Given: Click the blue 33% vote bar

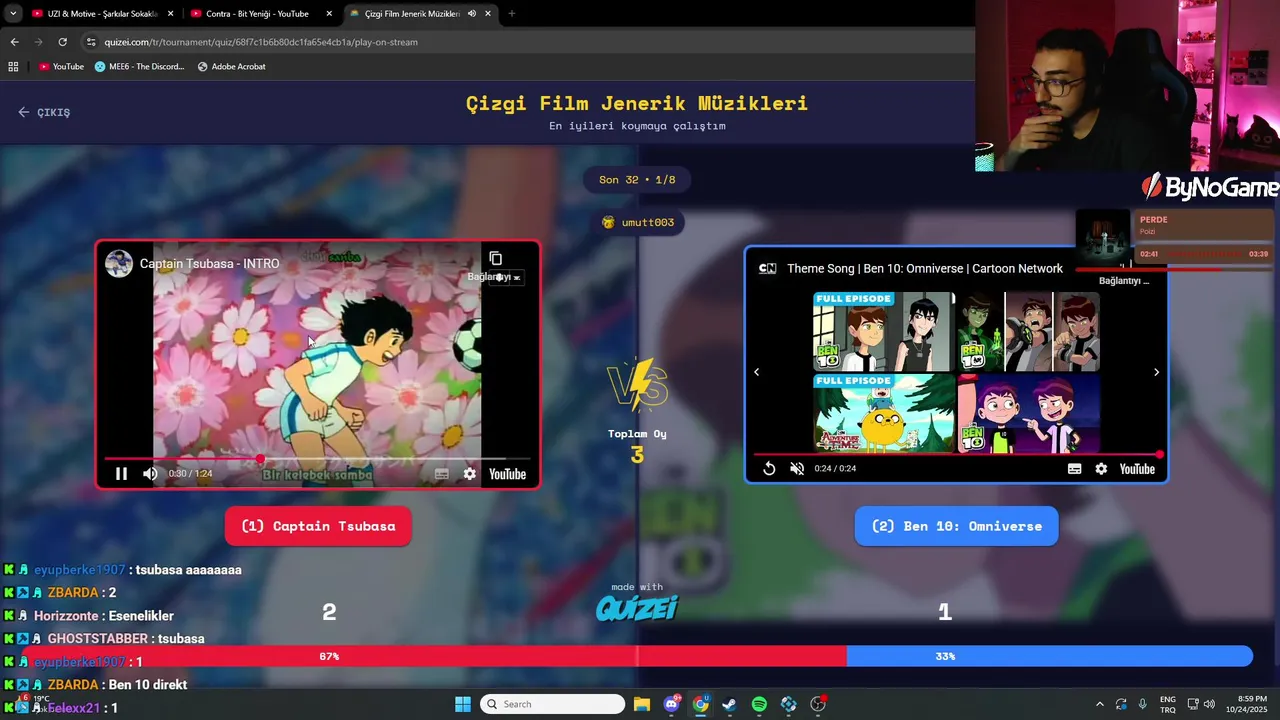Looking at the screenshot, I should 1049,656.
